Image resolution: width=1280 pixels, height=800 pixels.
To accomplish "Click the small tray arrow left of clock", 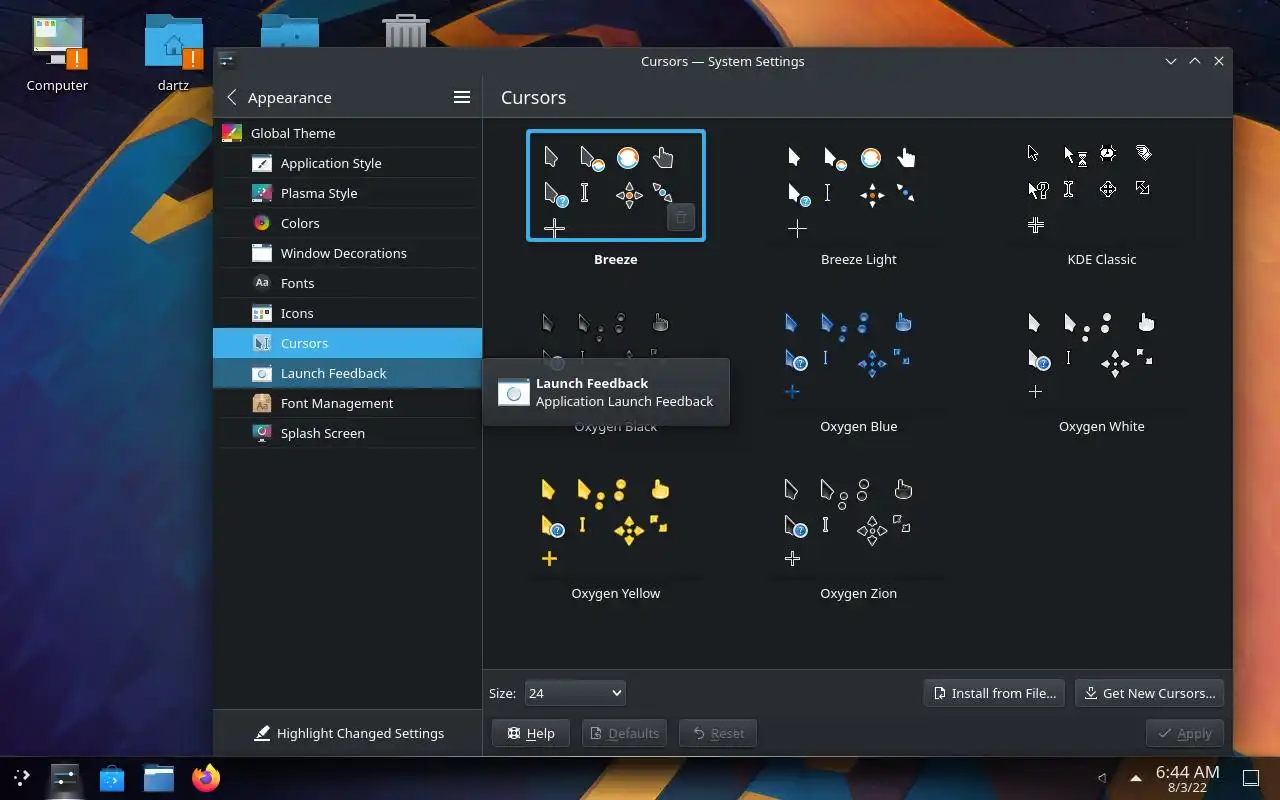I will coord(1101,778).
